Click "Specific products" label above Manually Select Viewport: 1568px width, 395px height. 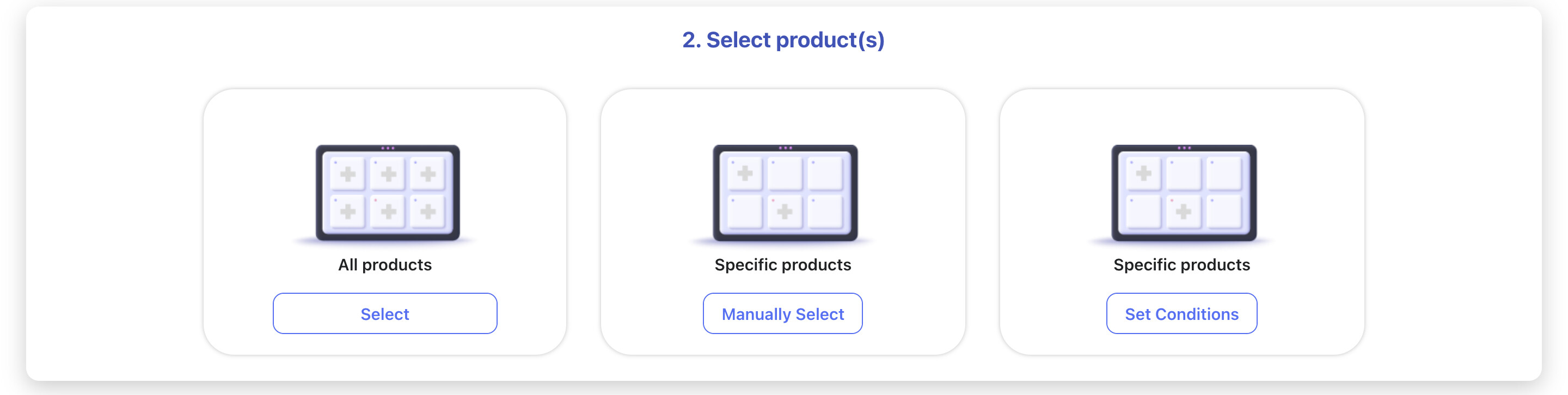(782, 265)
